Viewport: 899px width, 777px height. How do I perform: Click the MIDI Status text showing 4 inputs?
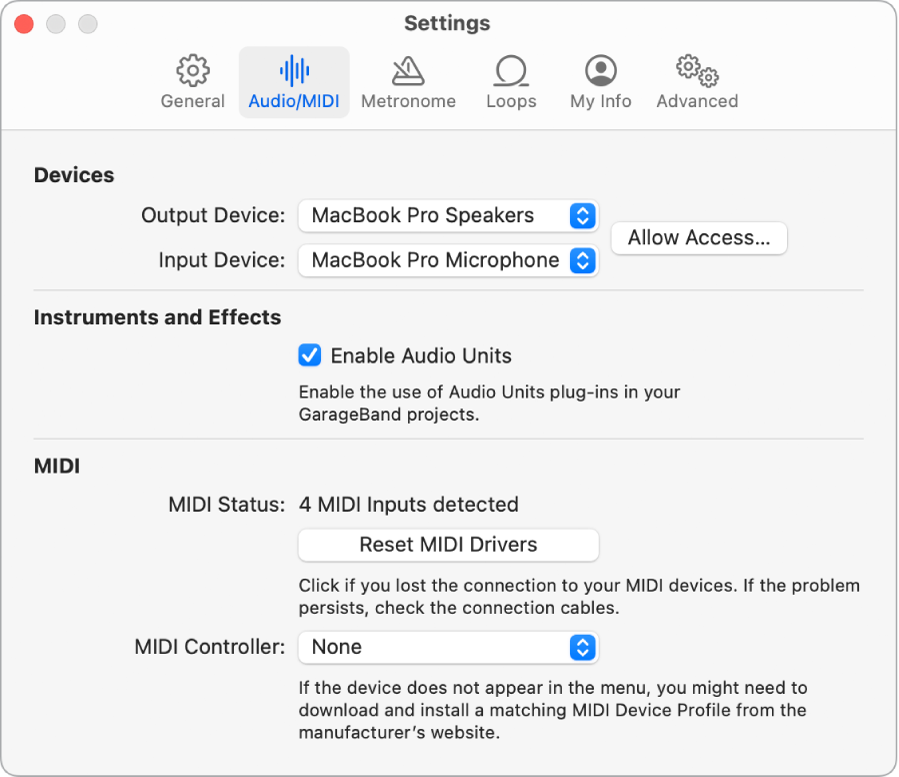(x=408, y=504)
